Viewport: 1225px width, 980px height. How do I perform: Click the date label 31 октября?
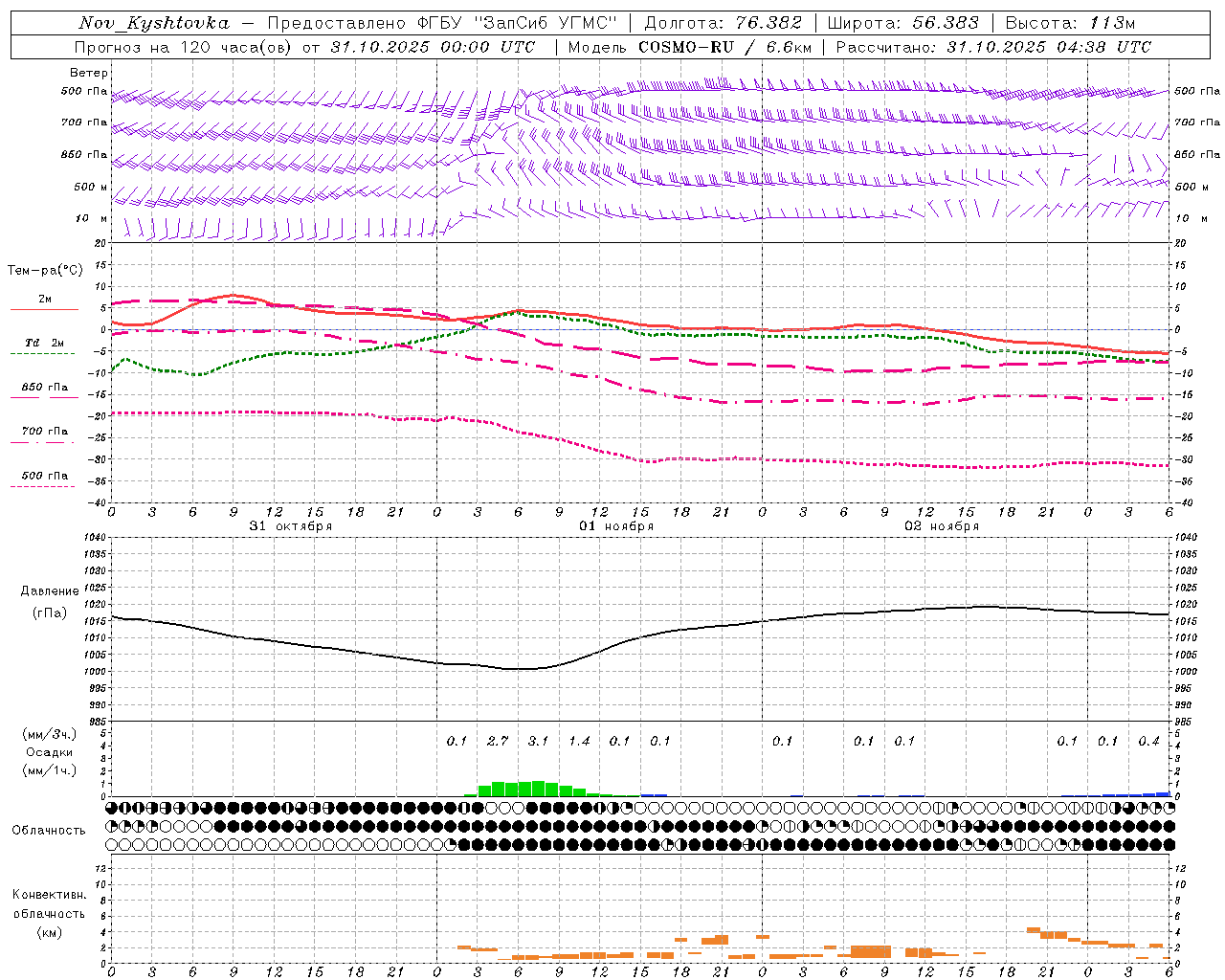click(291, 526)
